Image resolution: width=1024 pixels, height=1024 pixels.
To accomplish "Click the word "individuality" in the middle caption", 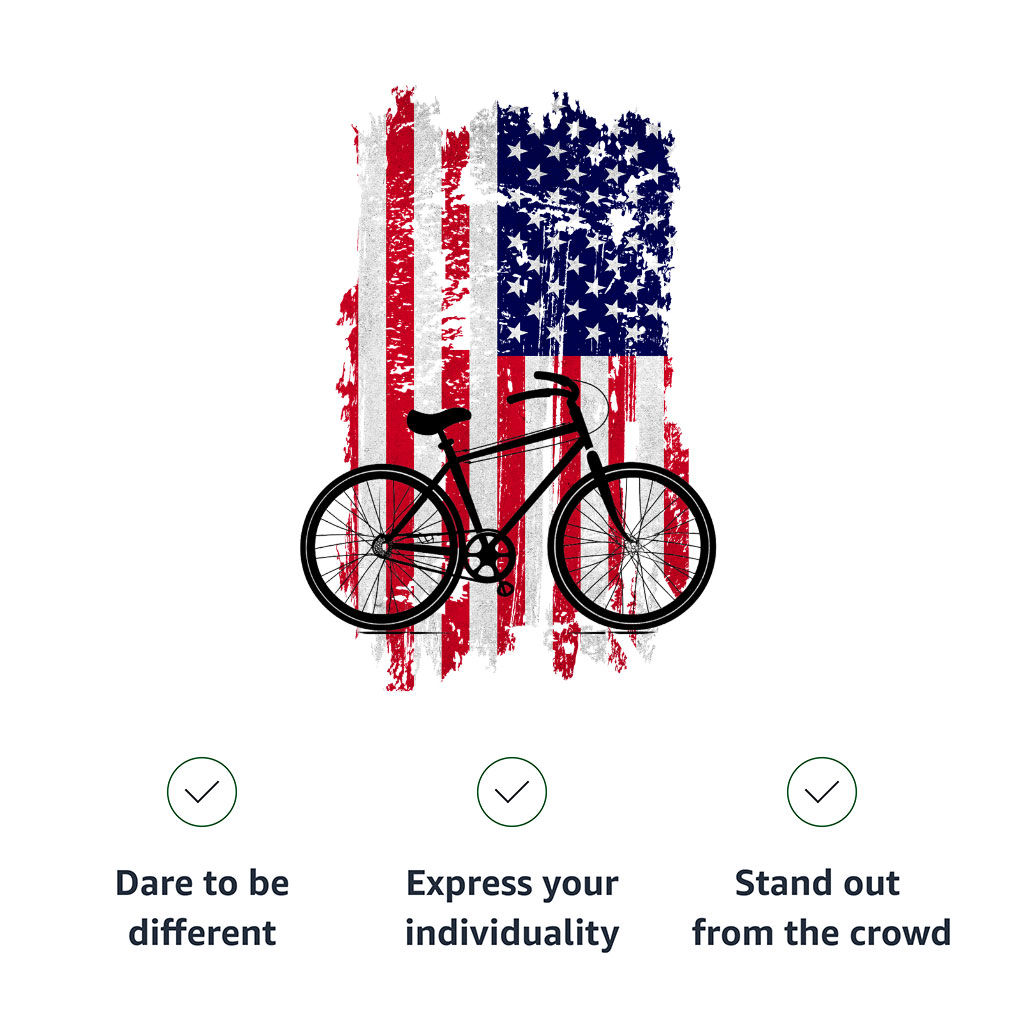I will click(x=511, y=933).
